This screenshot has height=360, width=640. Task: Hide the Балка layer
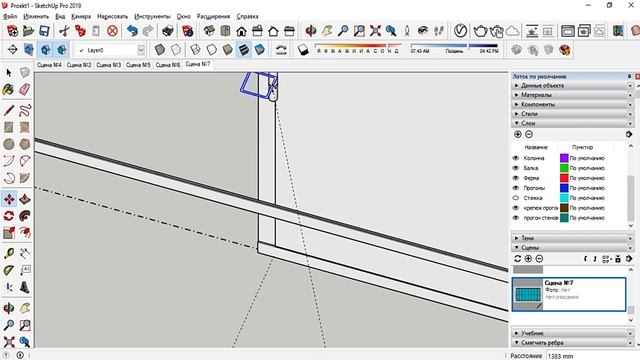(516, 168)
